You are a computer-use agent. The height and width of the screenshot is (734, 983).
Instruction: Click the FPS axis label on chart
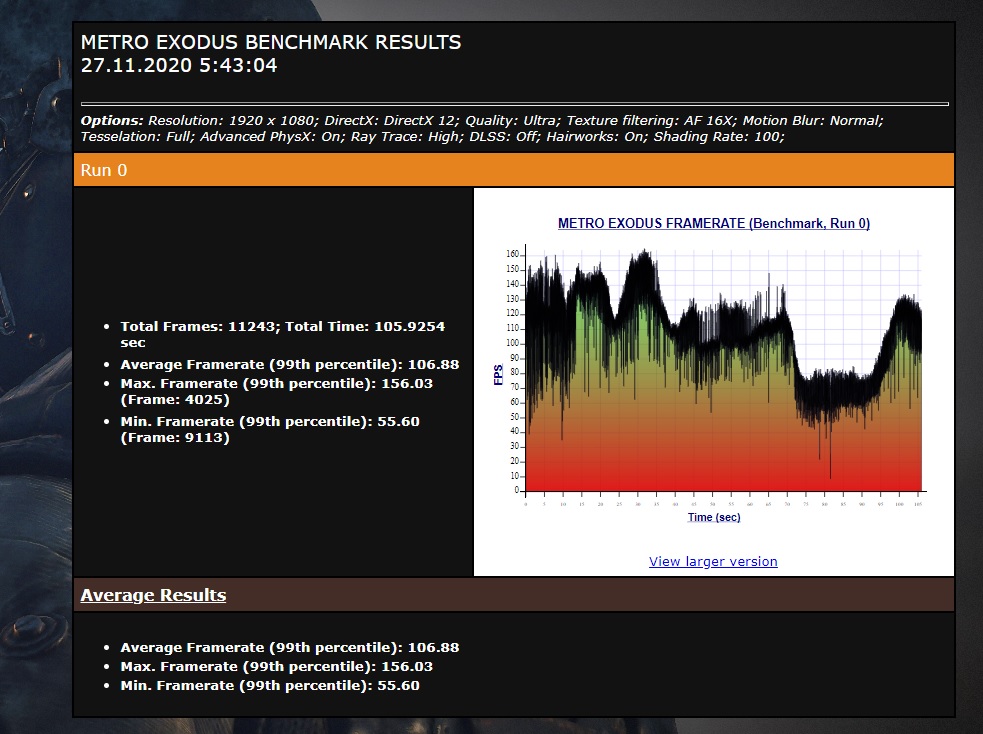[498, 375]
